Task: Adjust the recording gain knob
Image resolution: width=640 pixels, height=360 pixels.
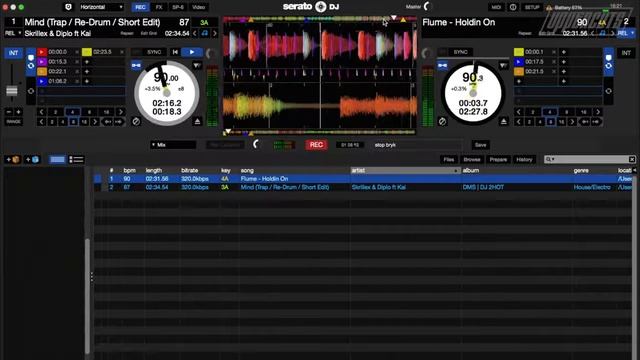Action: tap(256, 144)
